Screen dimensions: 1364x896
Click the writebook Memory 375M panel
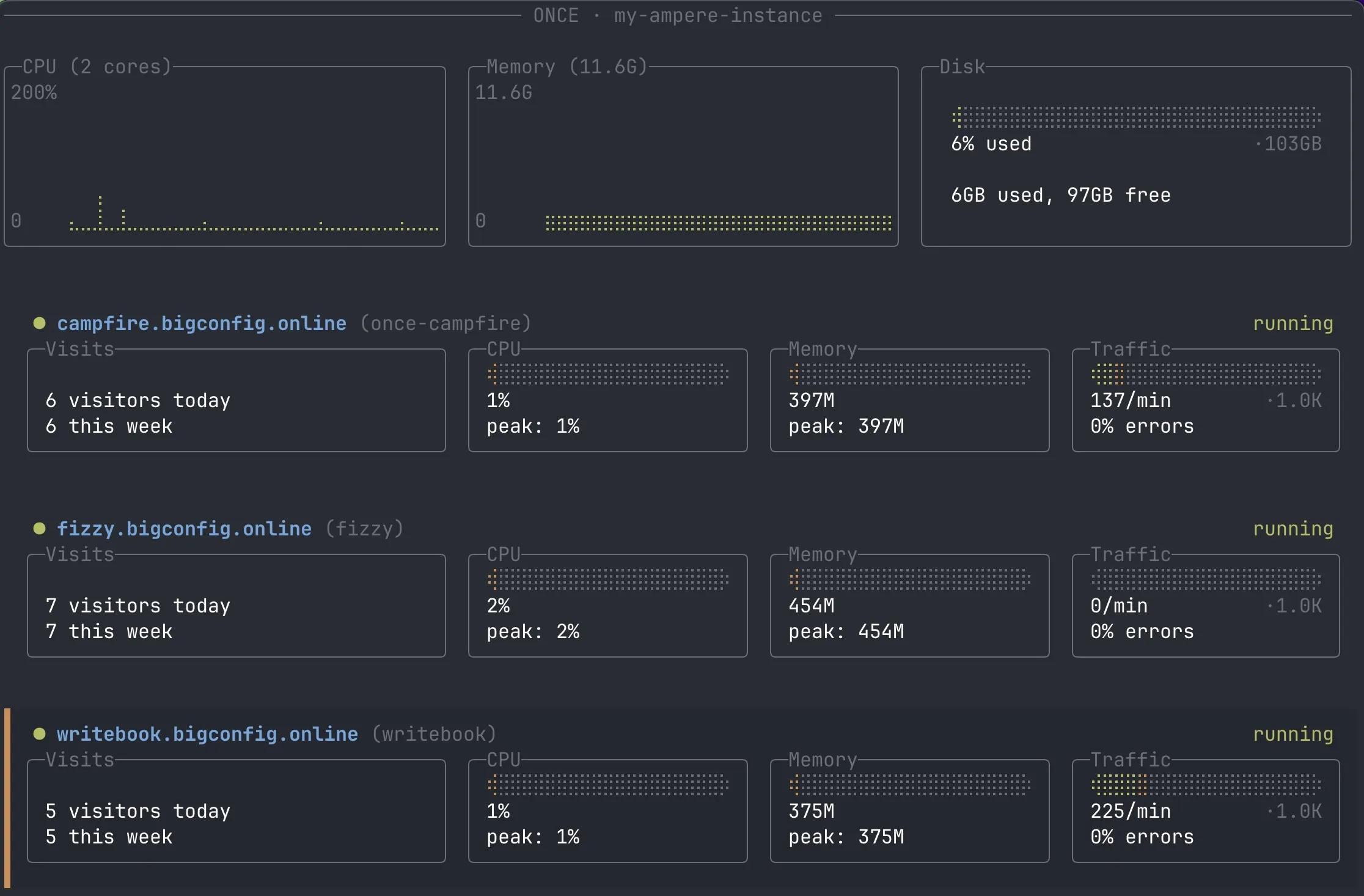click(x=909, y=812)
